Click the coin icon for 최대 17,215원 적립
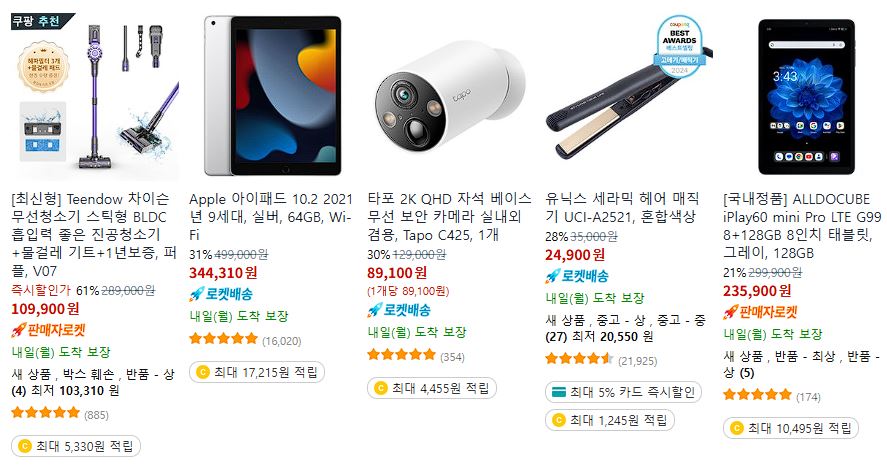Screen dimensions: 887x467 (203, 372)
